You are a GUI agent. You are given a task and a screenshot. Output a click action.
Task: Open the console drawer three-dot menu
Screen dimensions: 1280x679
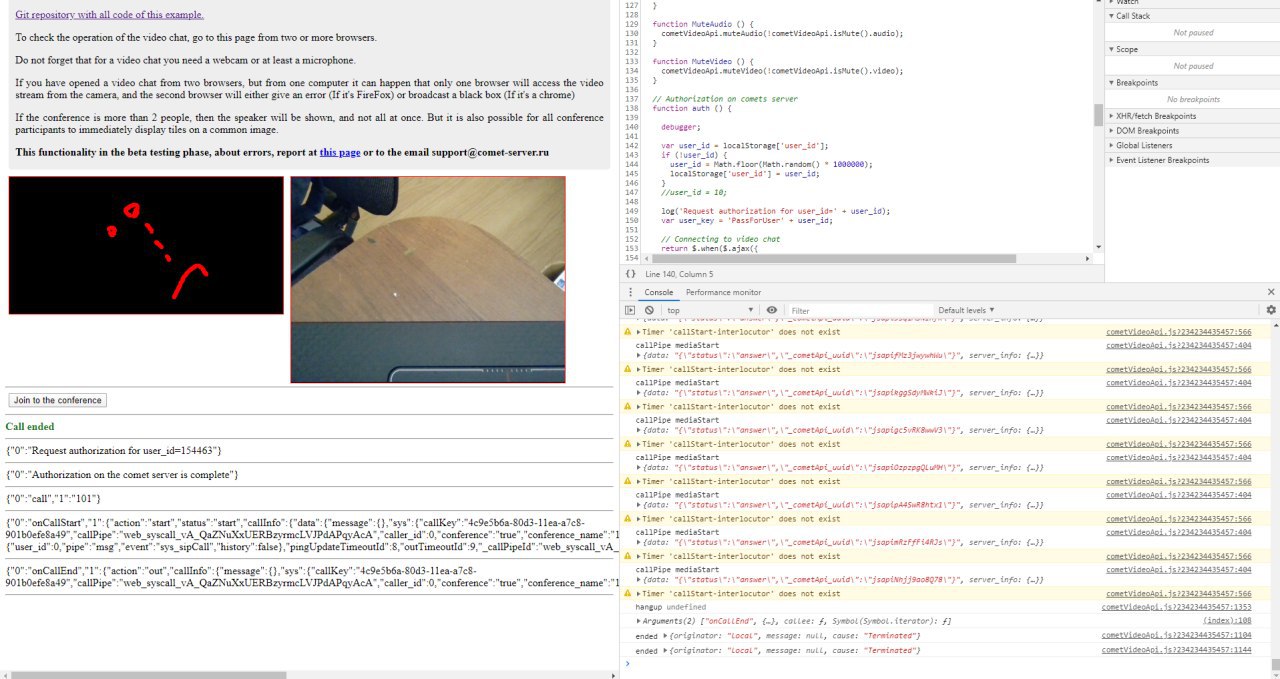pos(629,292)
